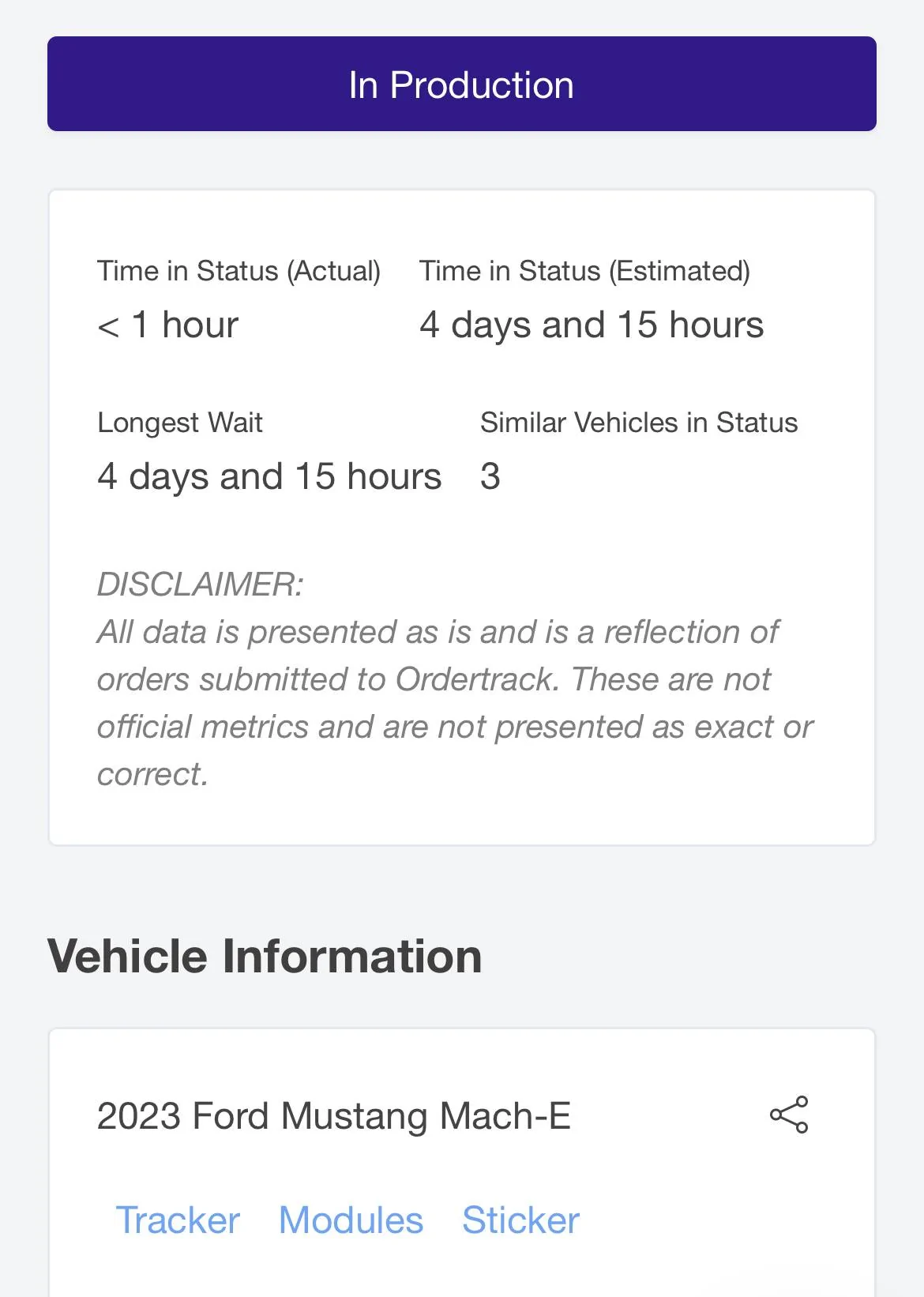924x1297 pixels.
Task: Click the DISCLAIMER heading text
Action: [x=201, y=585]
